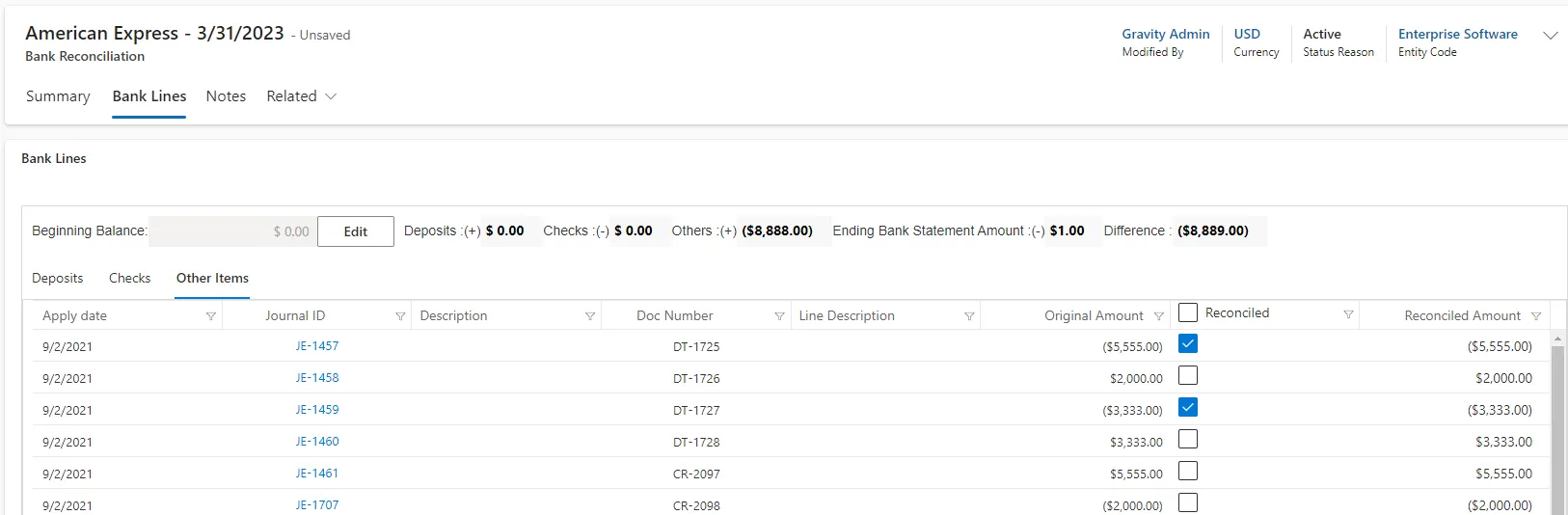The width and height of the screenshot is (1568, 515).
Task: Expand the header details chevron
Action: click(x=1551, y=36)
